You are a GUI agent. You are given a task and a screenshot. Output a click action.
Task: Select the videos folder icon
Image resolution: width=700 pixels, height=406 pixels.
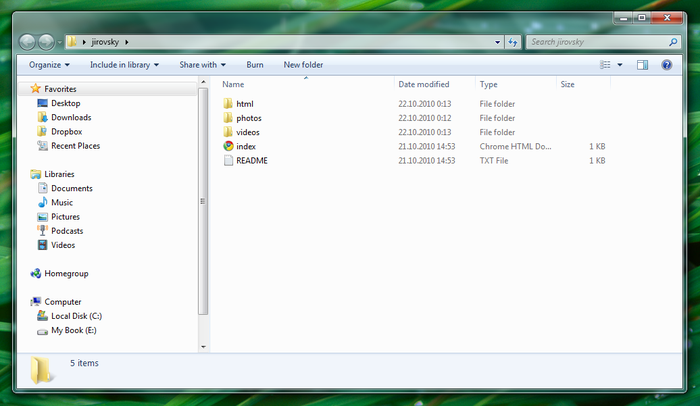[228, 132]
